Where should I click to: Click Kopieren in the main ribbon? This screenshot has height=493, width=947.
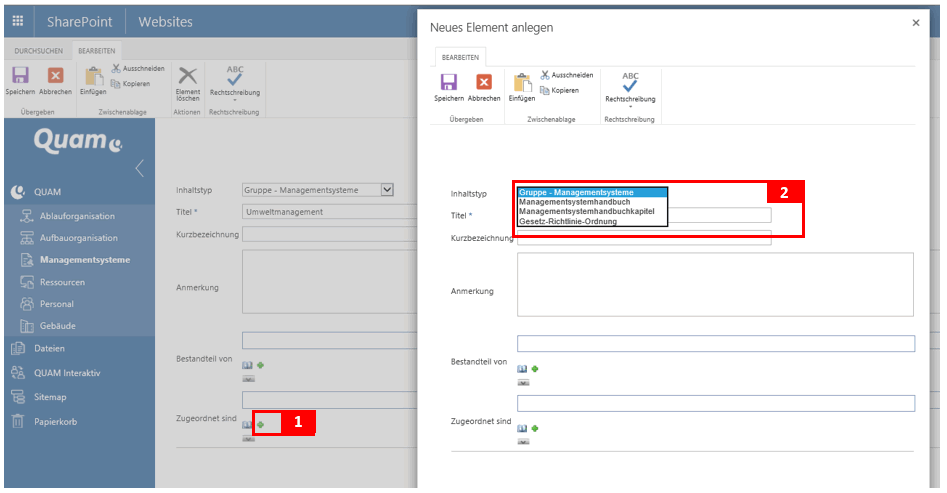[x=130, y=83]
